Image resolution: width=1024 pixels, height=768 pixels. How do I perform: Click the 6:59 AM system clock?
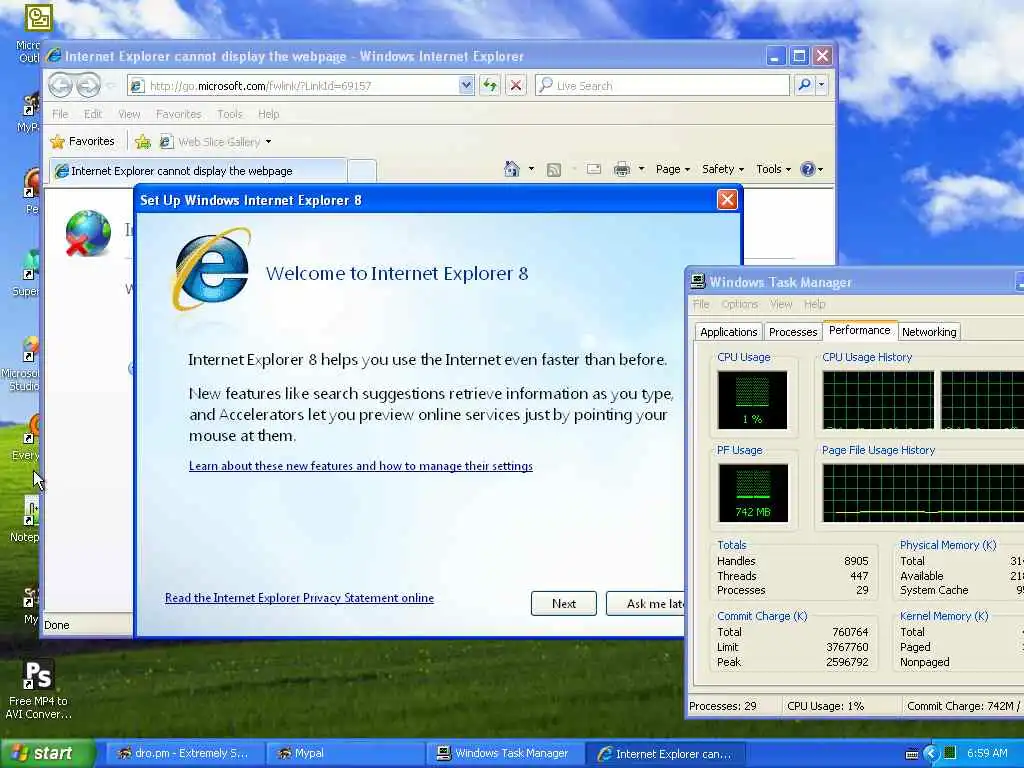click(987, 753)
